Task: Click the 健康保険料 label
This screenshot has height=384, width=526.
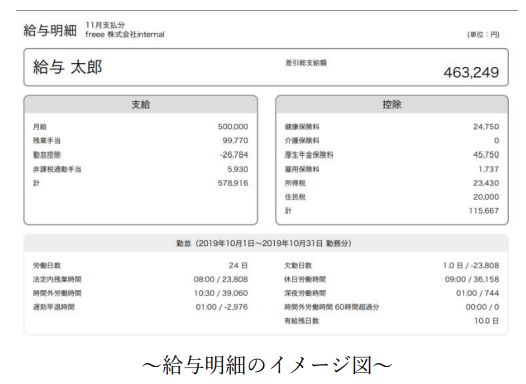Action: click(302, 127)
